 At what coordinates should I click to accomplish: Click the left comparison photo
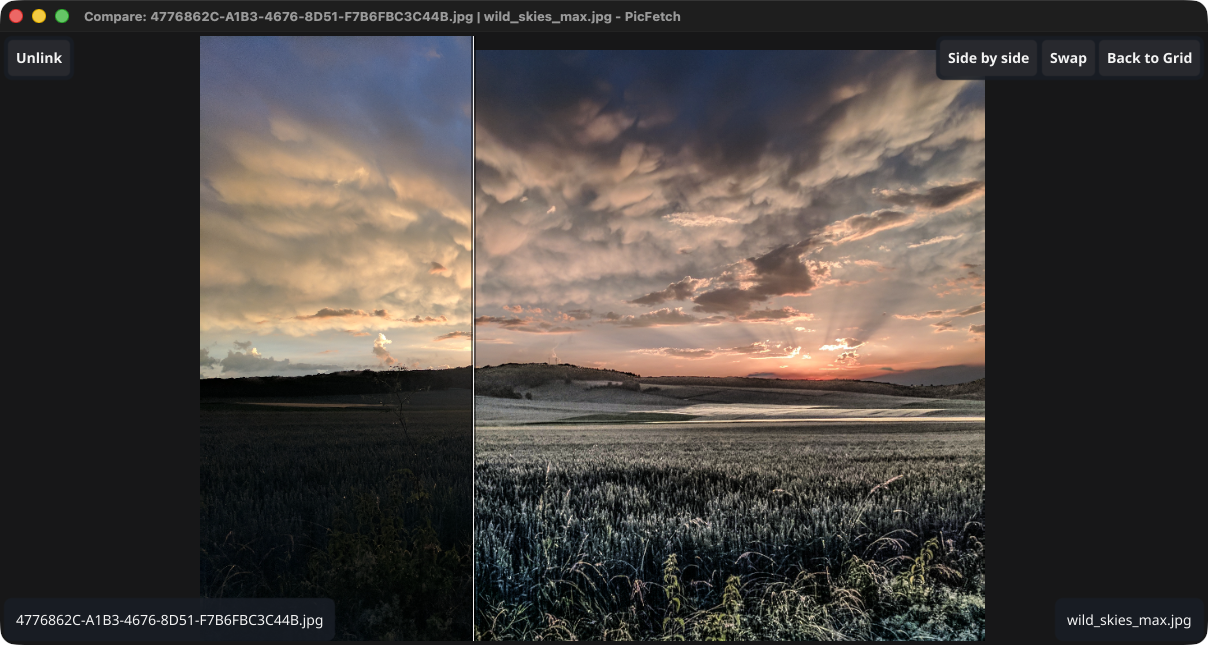(336, 338)
